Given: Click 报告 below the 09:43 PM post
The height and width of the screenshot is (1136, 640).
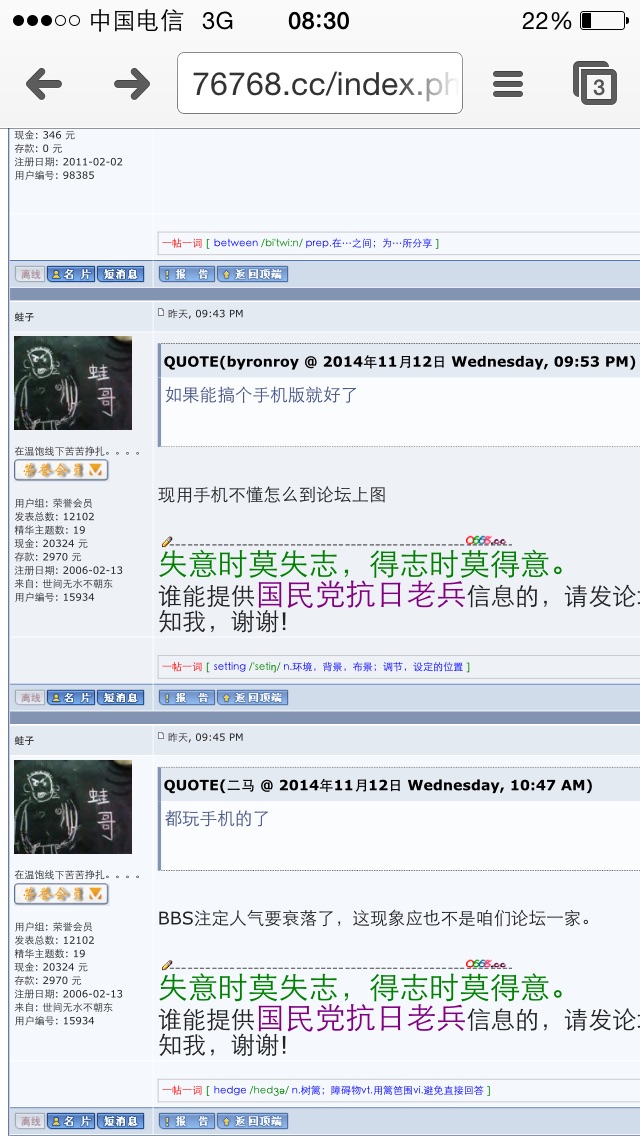Looking at the screenshot, I should [187, 698].
